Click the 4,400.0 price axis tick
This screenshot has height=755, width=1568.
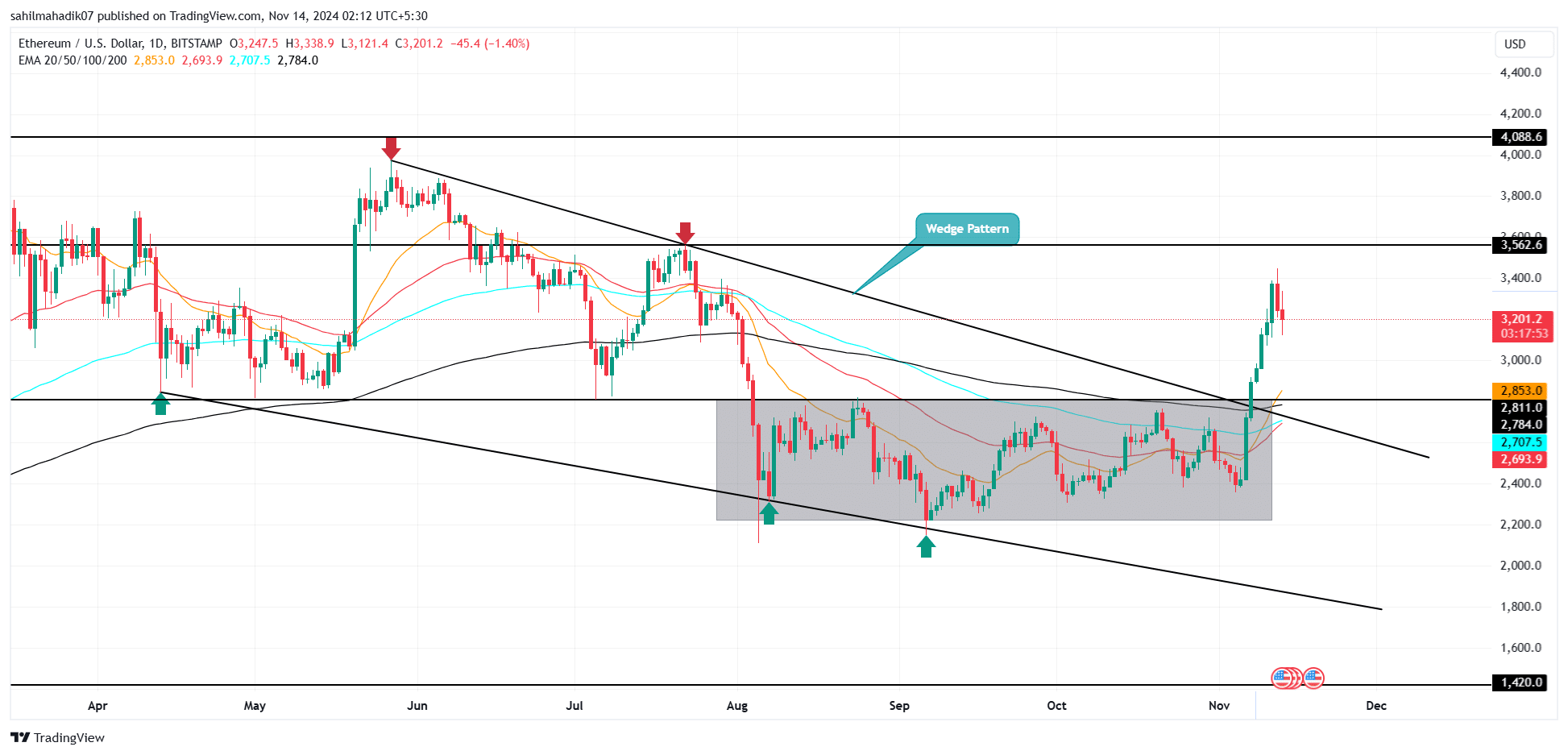click(1520, 73)
